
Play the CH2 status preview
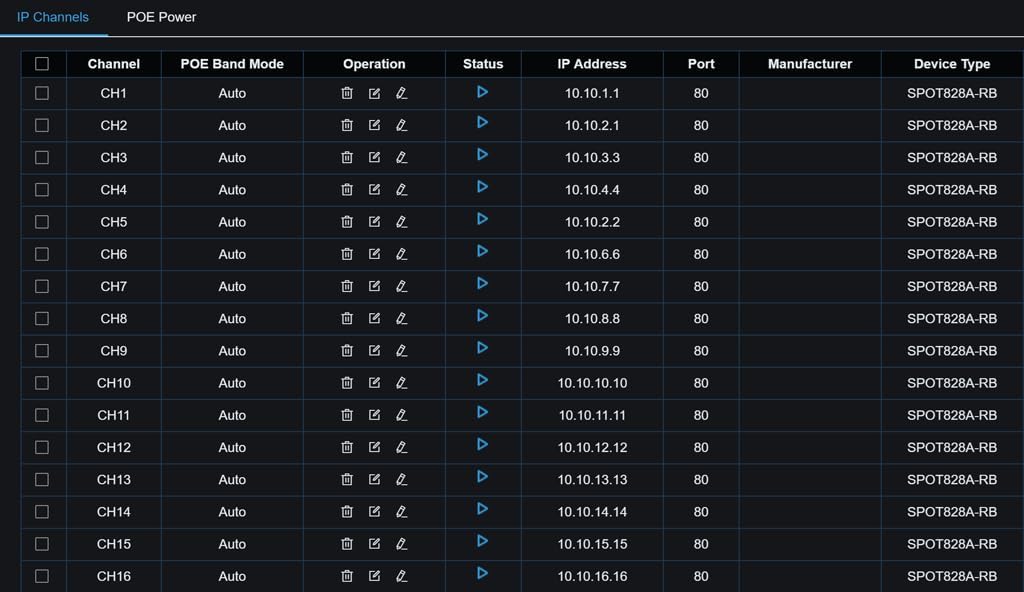pyautogui.click(x=482, y=123)
